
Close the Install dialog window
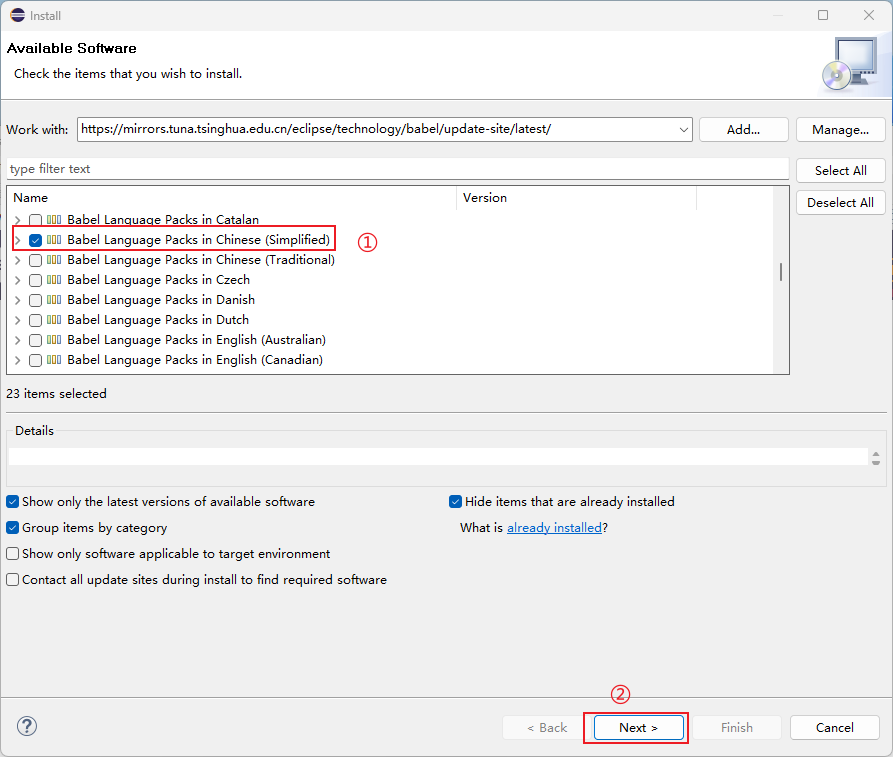[869, 15]
